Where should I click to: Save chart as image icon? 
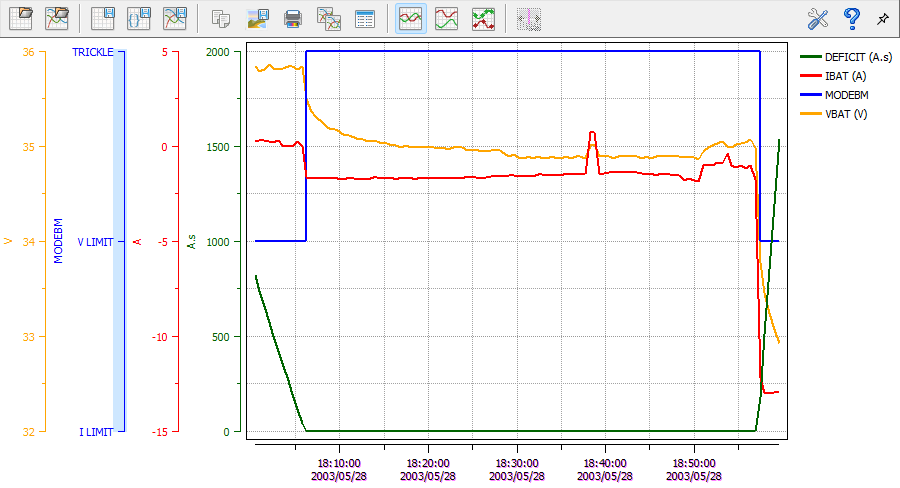(258, 18)
